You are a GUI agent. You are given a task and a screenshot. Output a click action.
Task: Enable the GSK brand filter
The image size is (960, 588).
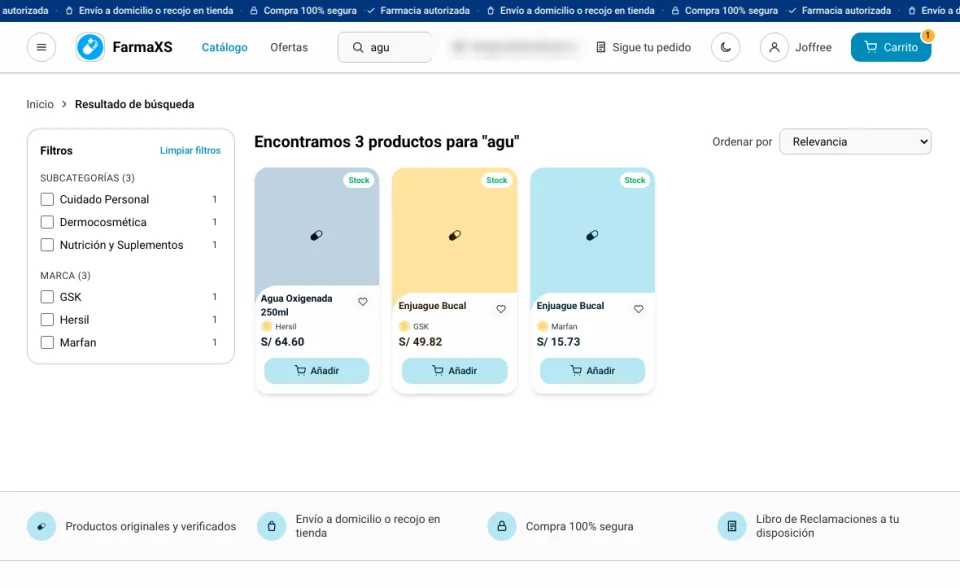pyautogui.click(x=47, y=297)
